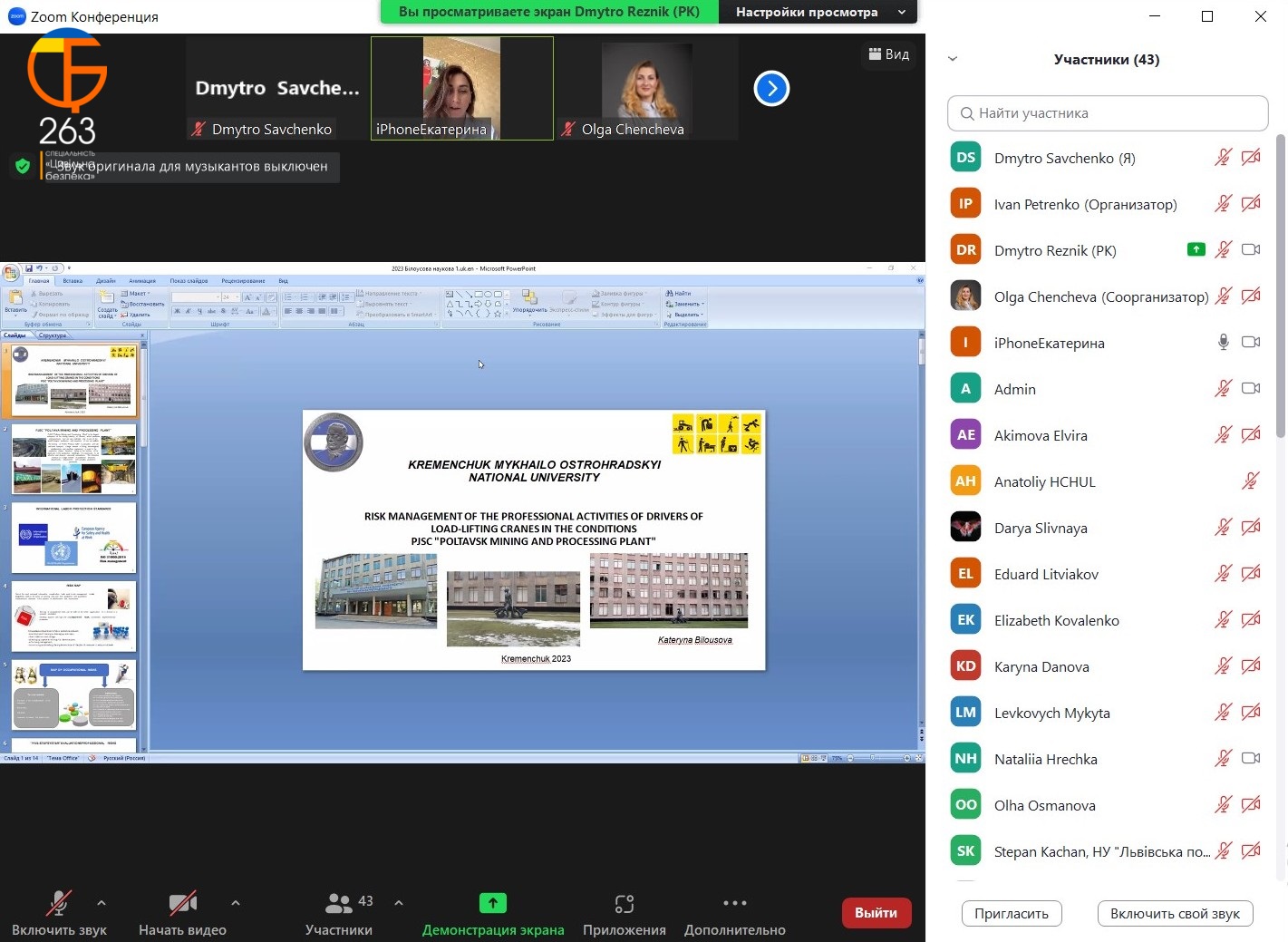Open the Макет layout dropdown

point(134,293)
